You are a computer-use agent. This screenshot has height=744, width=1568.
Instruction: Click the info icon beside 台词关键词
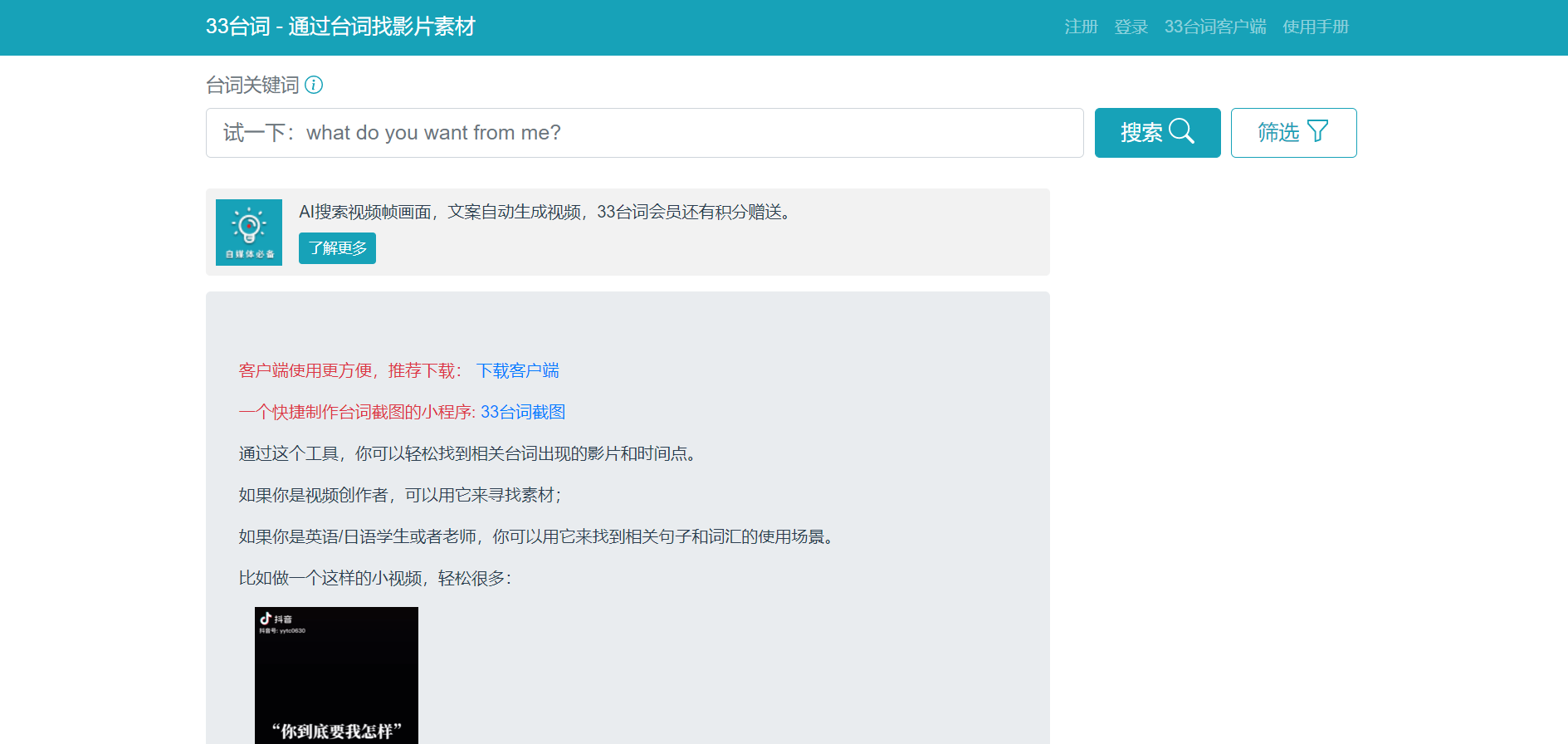(314, 85)
